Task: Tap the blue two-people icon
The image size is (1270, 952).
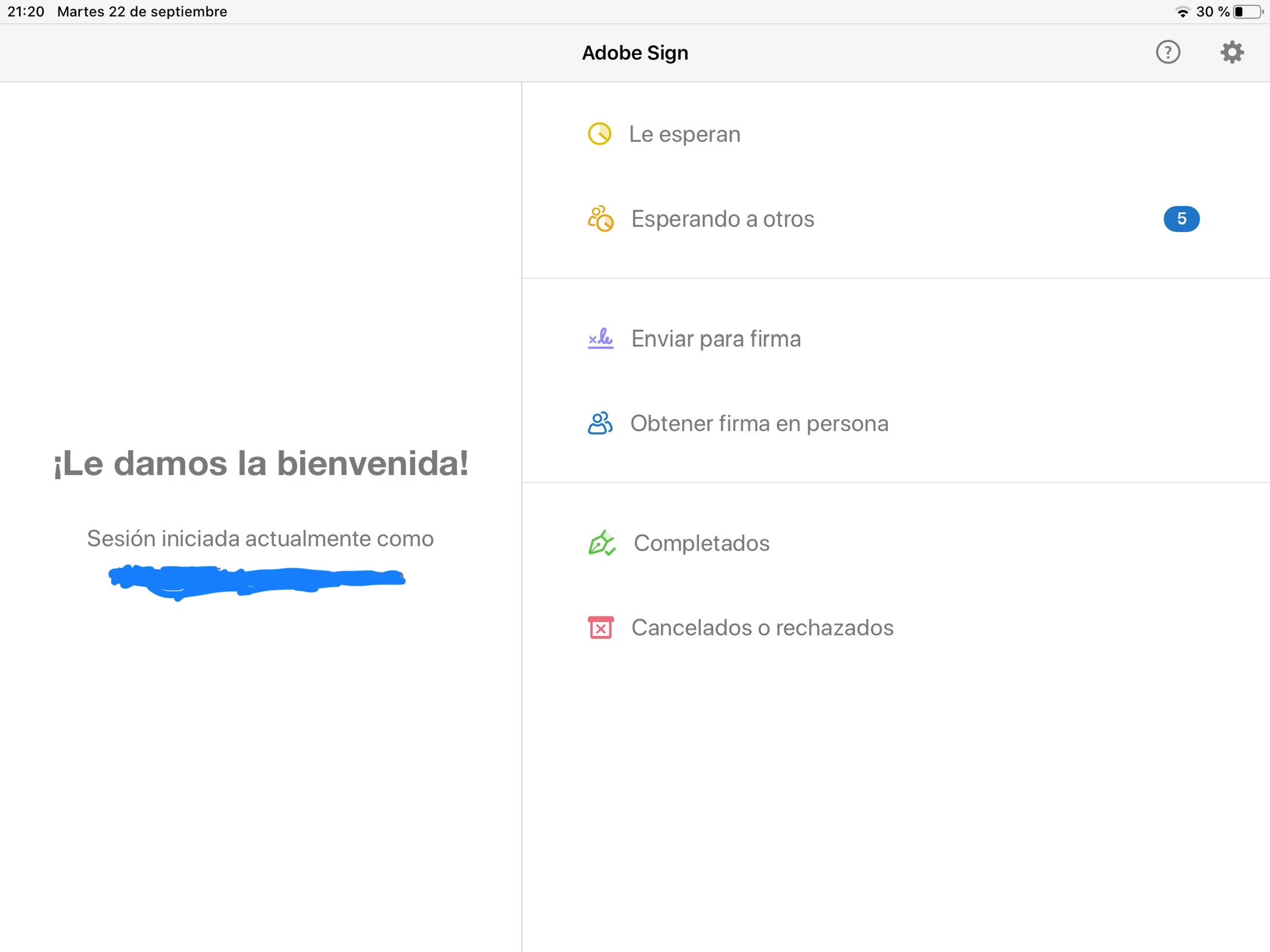Action: [600, 423]
